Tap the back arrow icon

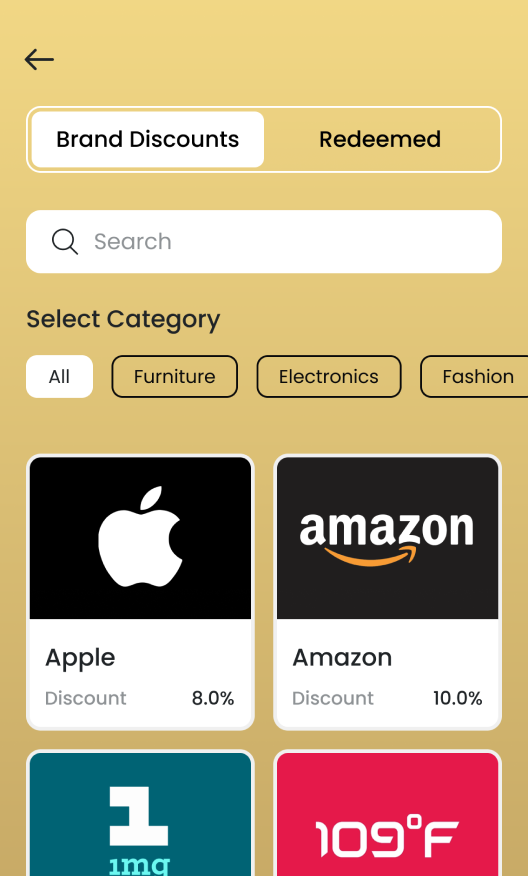[x=39, y=59]
